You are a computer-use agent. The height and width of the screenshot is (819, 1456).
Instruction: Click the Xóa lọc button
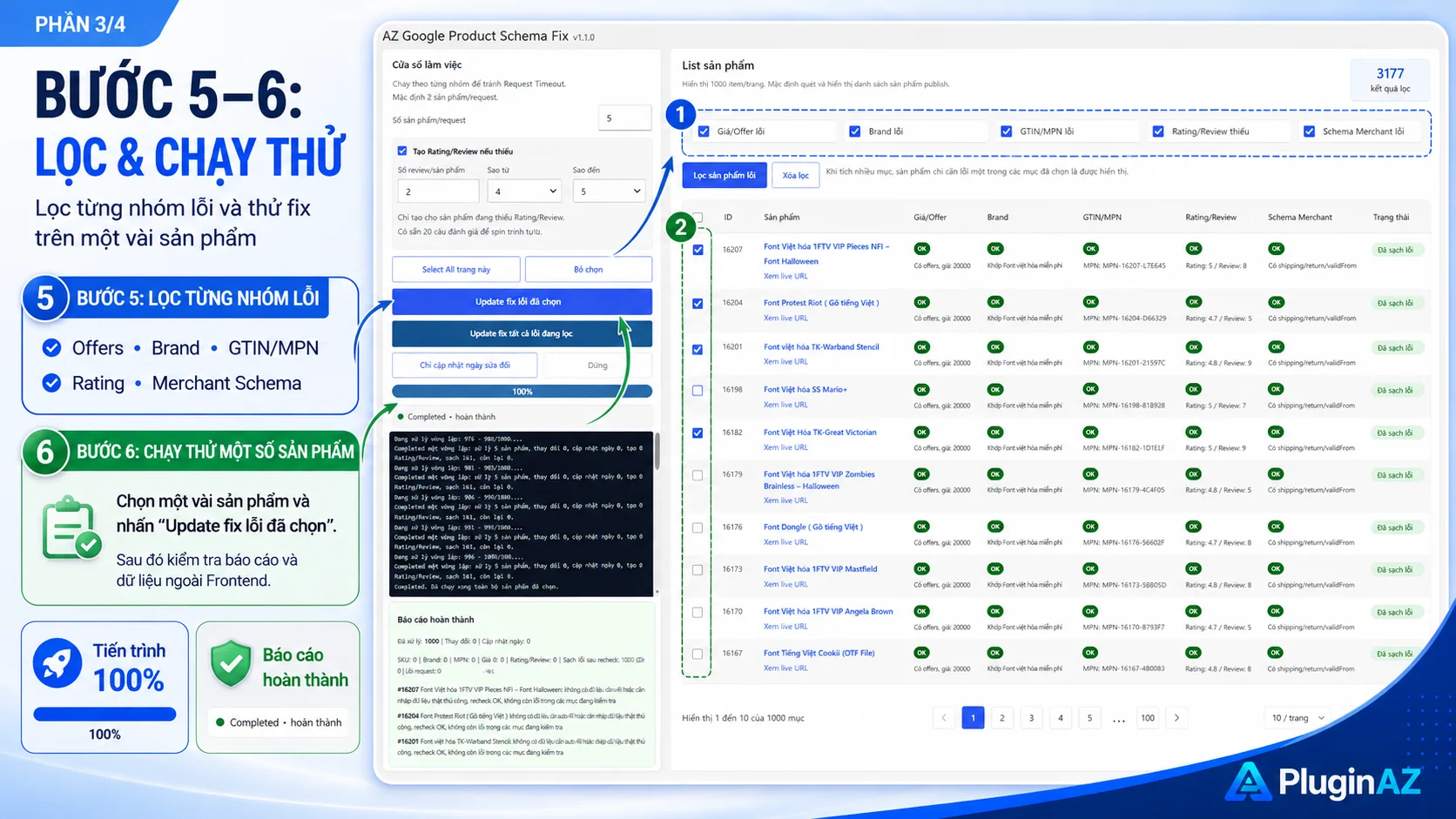click(x=795, y=175)
